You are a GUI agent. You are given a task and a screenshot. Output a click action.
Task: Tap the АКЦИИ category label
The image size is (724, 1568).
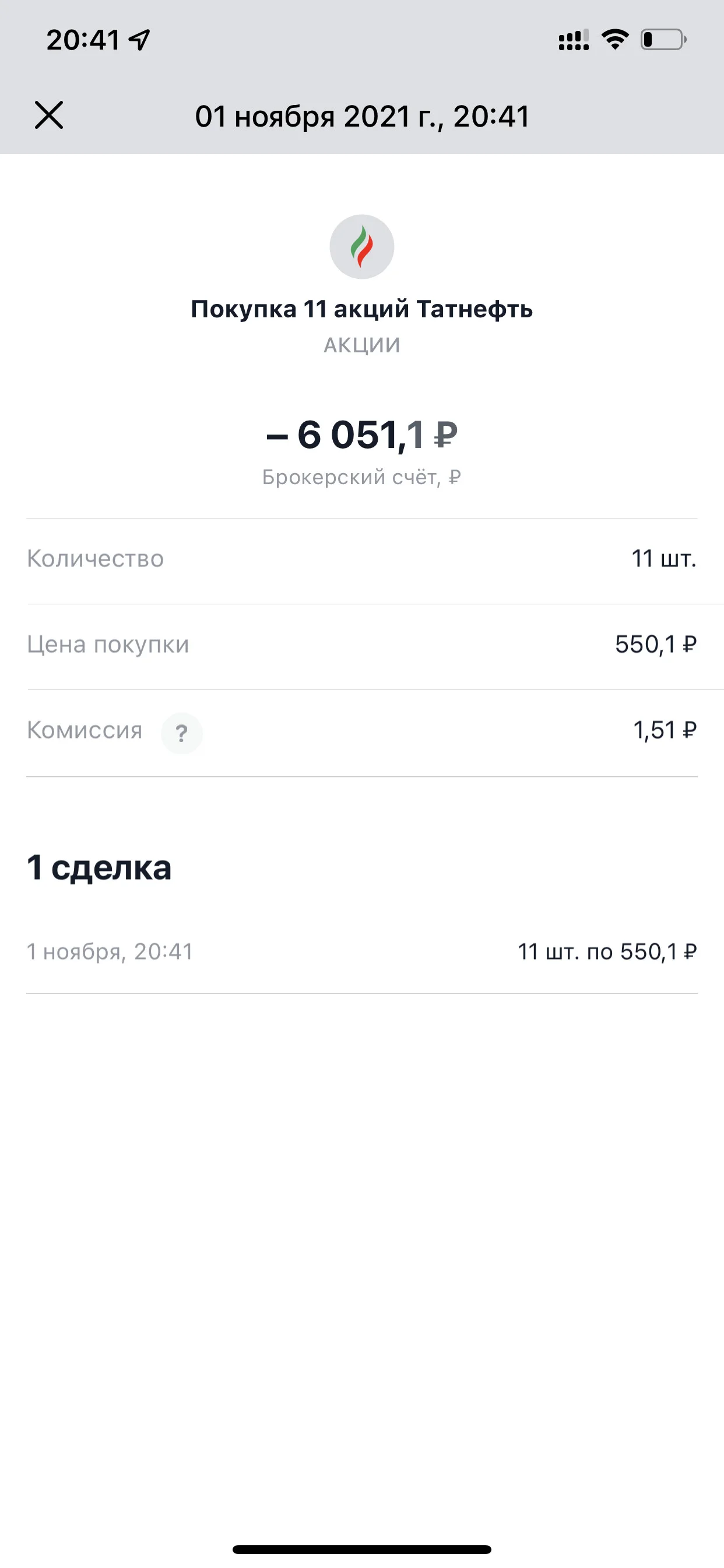362,345
